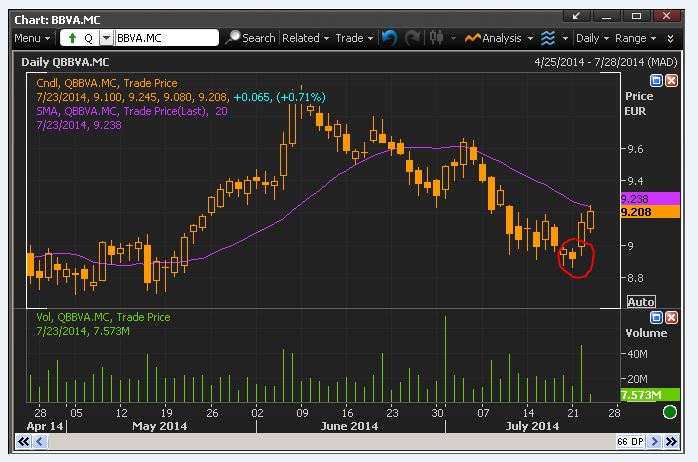
Task: Open the Range dropdown
Action: point(635,38)
